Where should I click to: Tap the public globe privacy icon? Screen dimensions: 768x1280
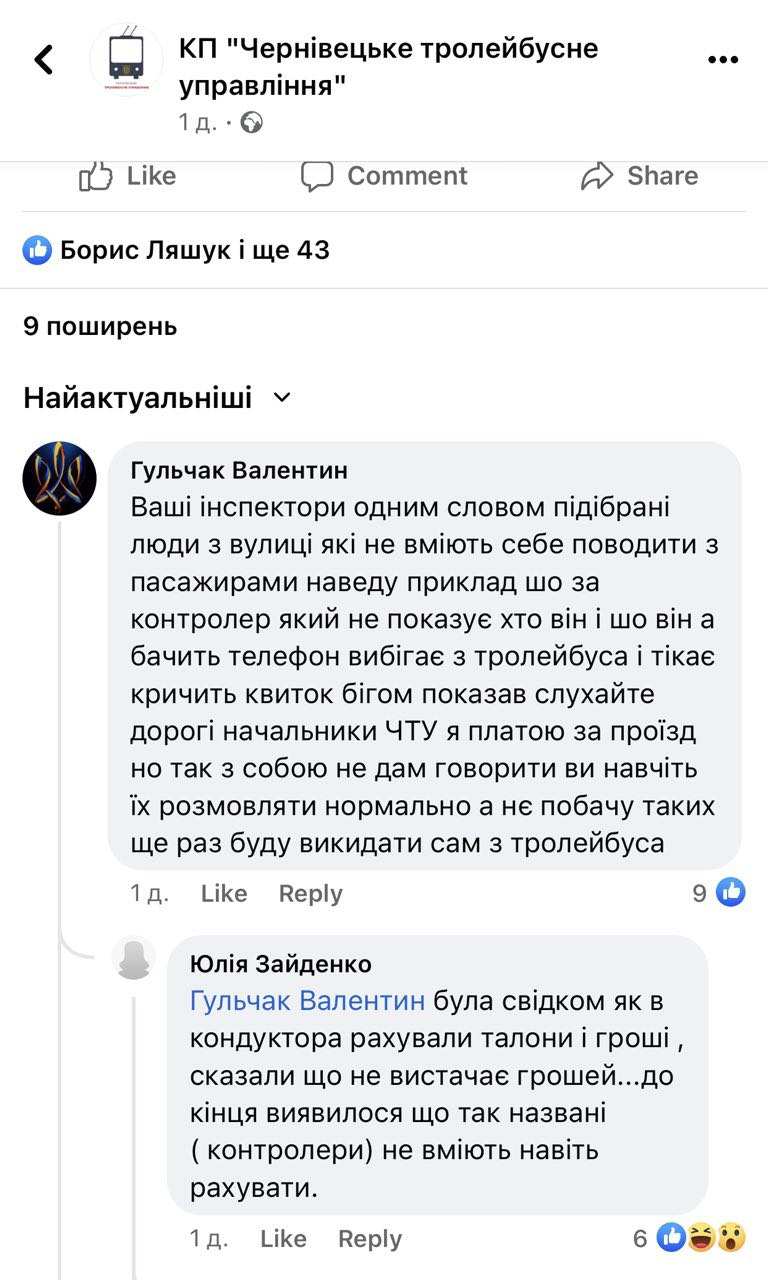tap(252, 123)
